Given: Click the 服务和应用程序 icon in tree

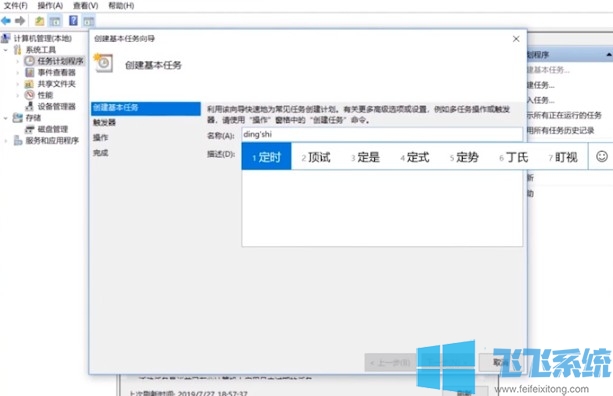Looking at the screenshot, I should coord(18,140).
